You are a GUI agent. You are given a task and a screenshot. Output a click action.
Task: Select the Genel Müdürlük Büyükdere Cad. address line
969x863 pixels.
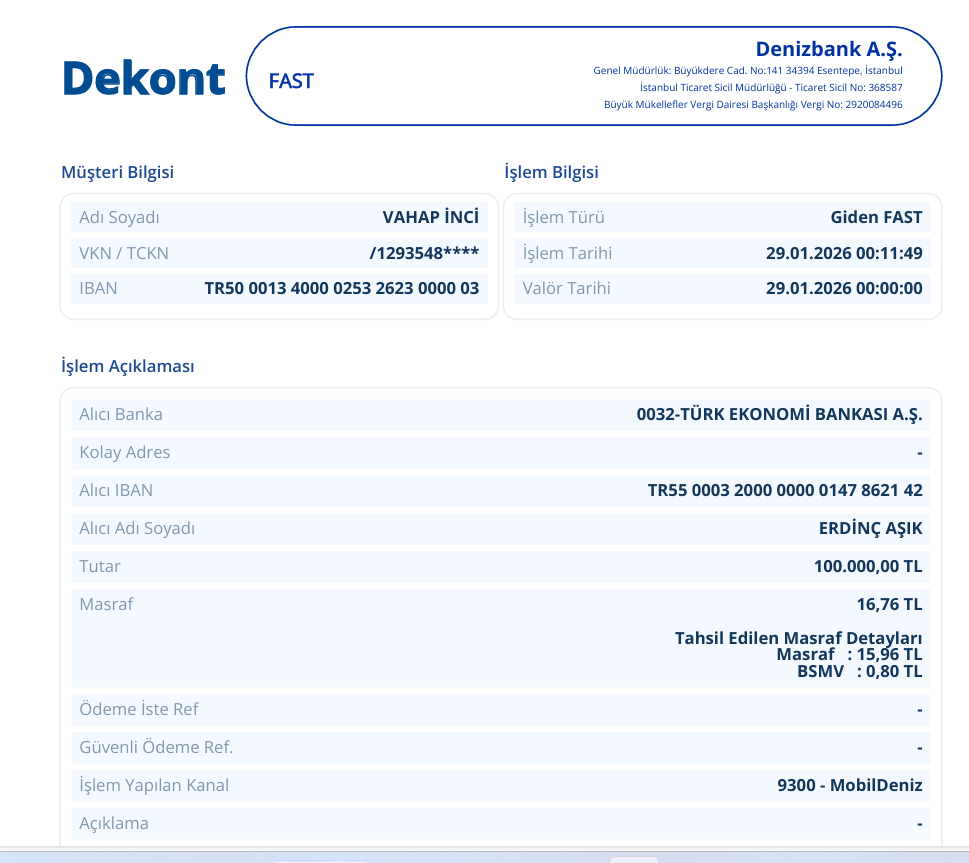[x=748, y=70]
